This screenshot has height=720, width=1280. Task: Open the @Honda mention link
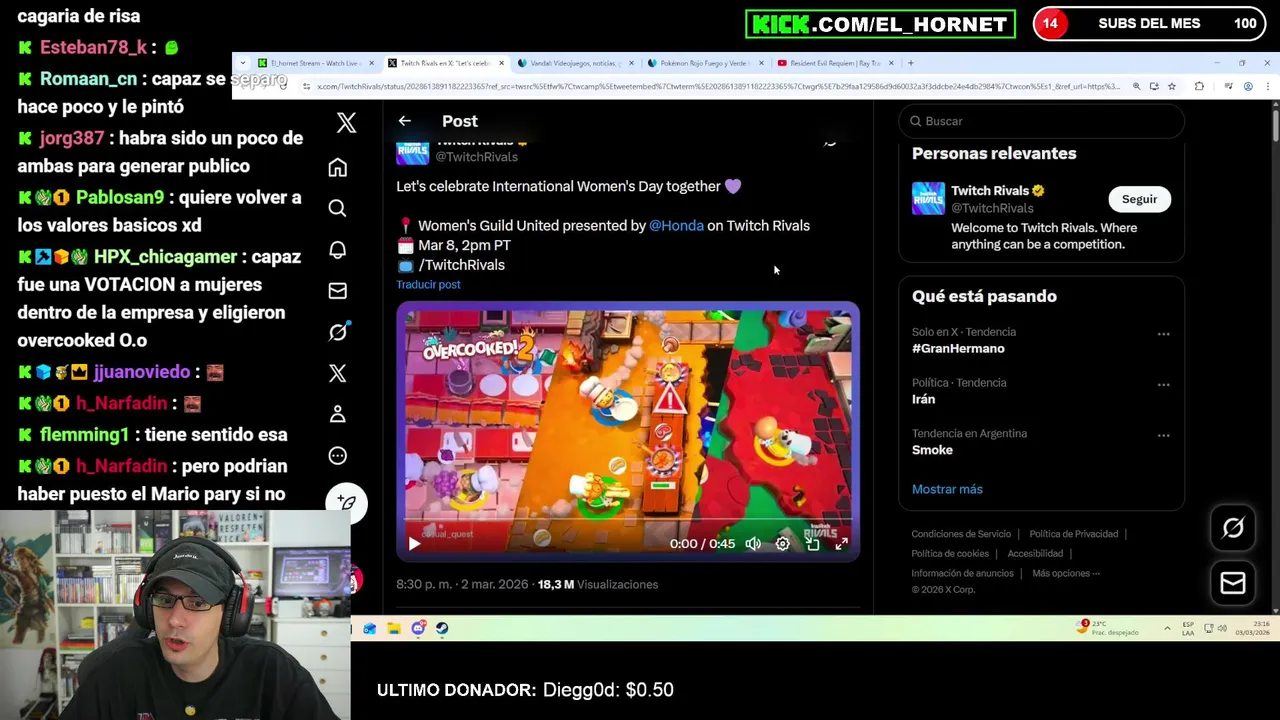[676, 226]
